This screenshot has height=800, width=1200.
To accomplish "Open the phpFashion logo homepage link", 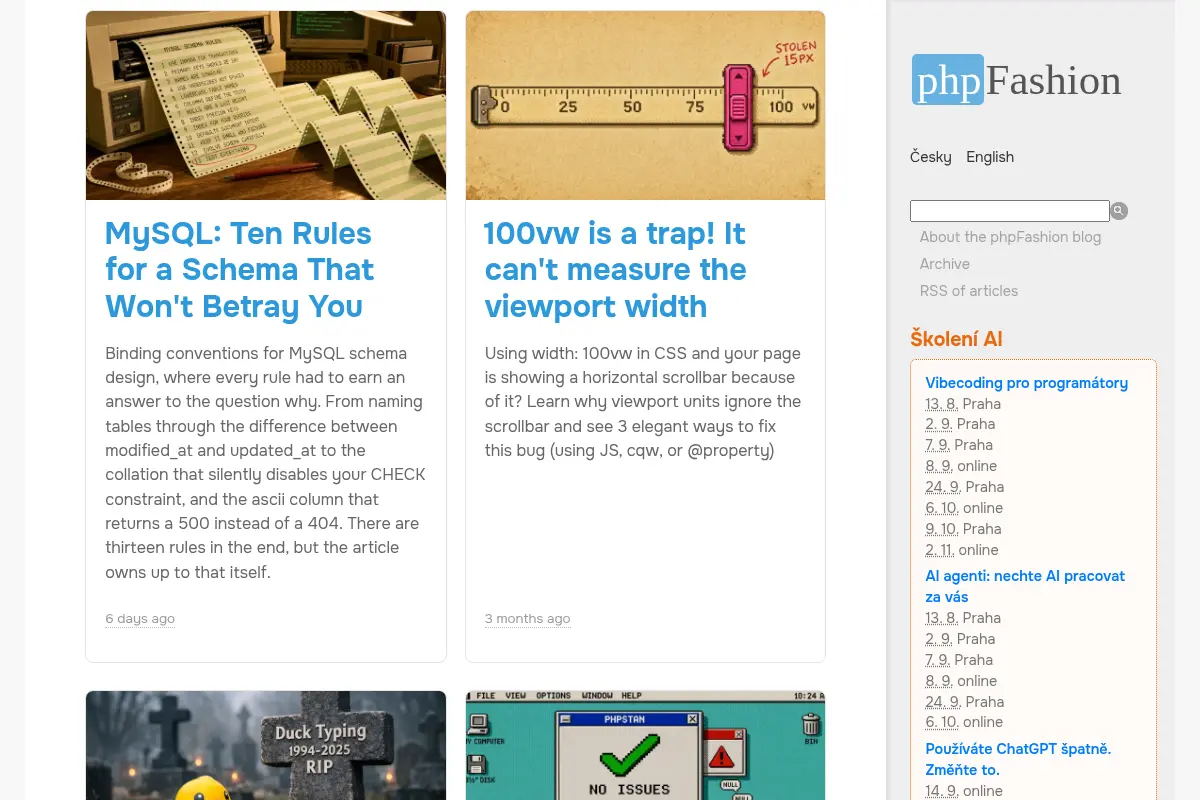I will [x=1016, y=80].
